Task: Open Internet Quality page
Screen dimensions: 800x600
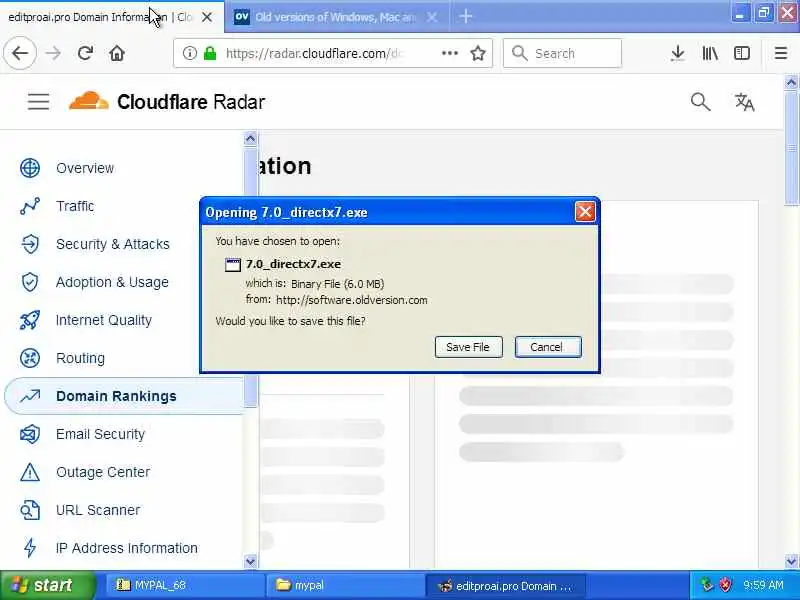Action: 104,320
